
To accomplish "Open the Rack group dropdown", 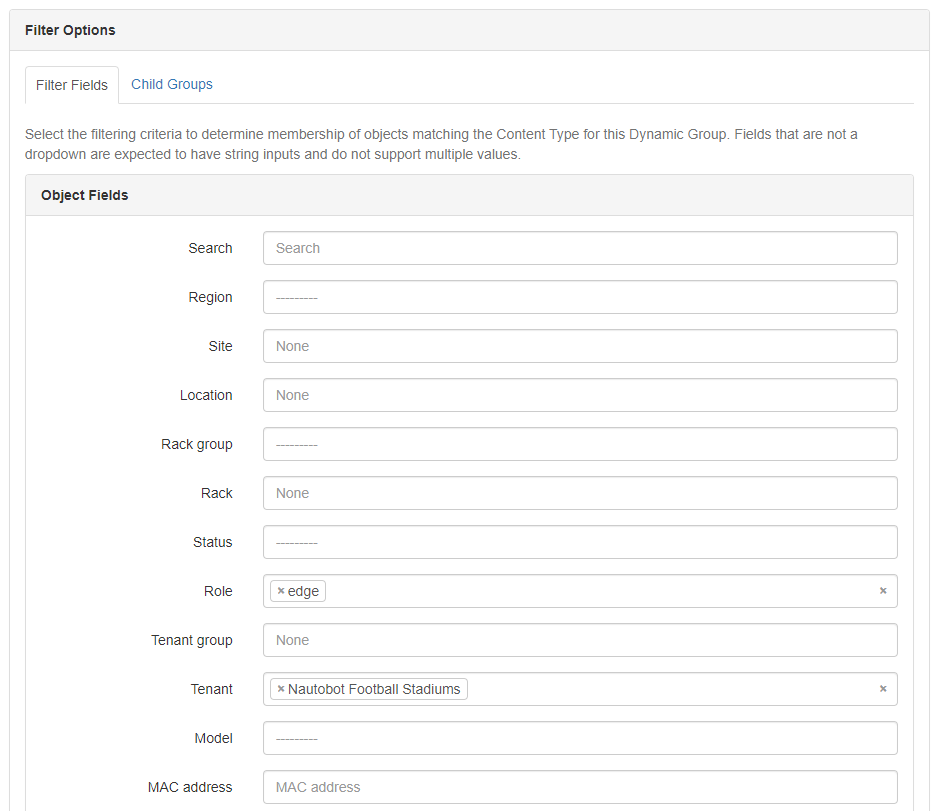I will click(x=580, y=444).
